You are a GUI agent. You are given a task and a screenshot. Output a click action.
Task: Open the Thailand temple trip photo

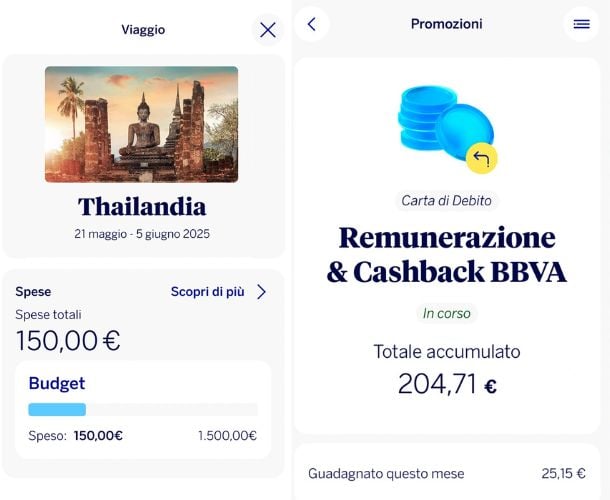[x=141, y=124]
